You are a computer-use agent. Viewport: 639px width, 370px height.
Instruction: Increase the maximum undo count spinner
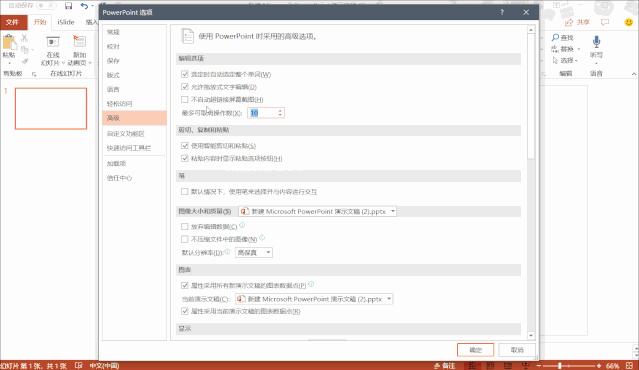tap(280, 110)
